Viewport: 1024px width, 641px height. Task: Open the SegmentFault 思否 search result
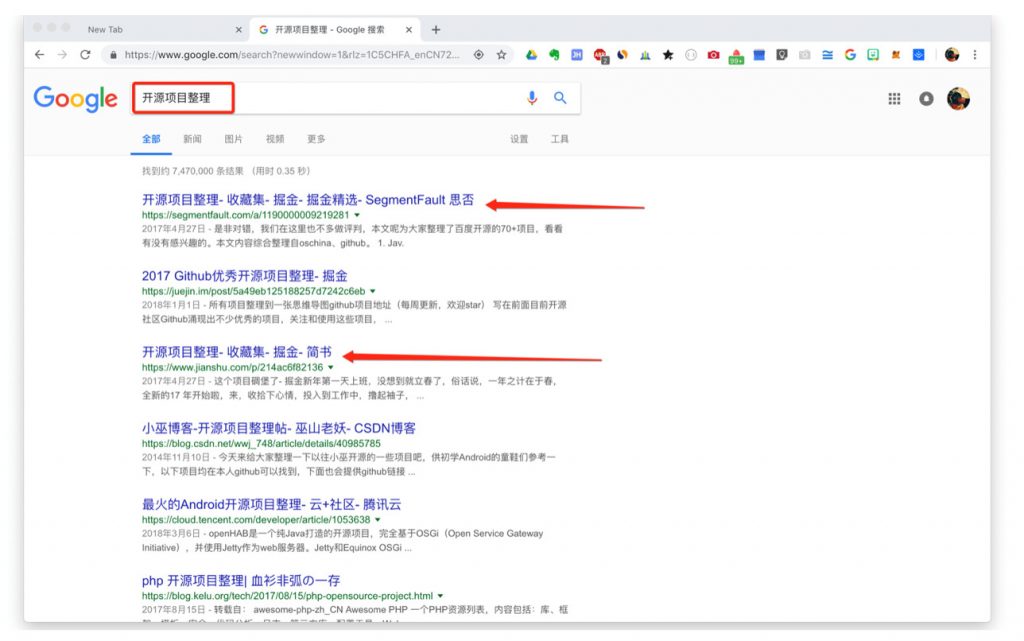(308, 200)
